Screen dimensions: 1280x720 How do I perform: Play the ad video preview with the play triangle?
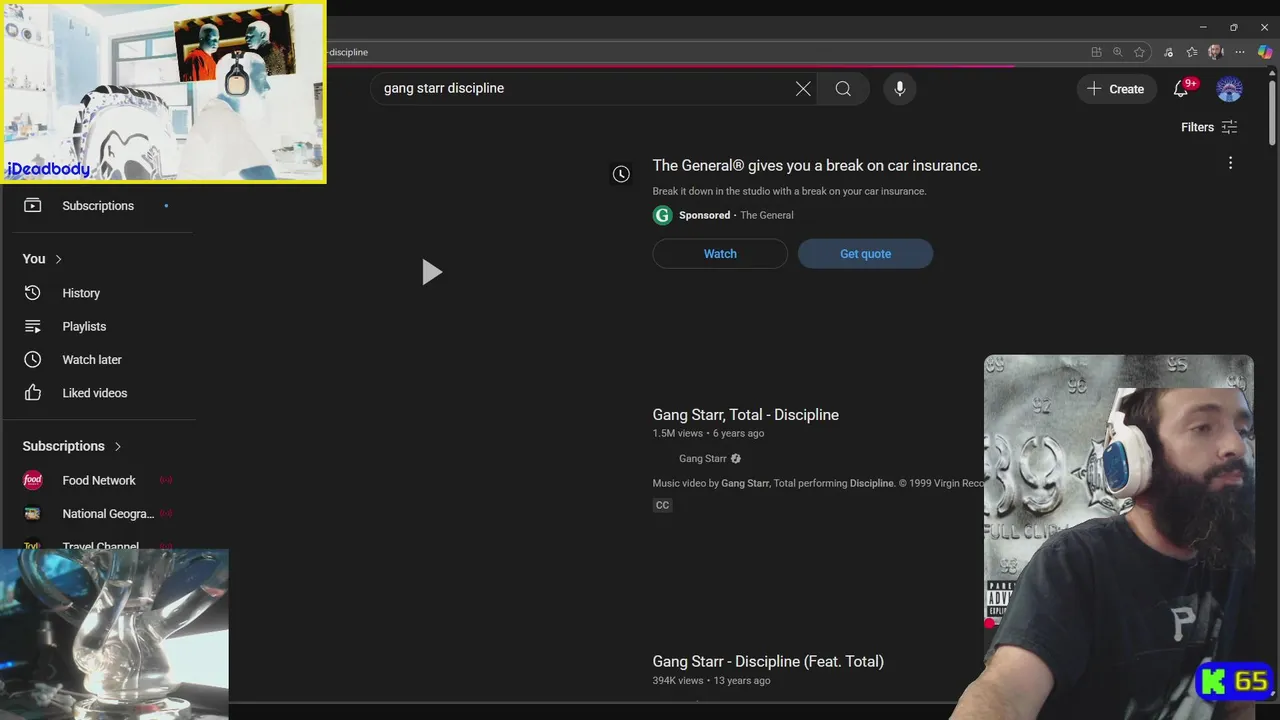[431, 272]
